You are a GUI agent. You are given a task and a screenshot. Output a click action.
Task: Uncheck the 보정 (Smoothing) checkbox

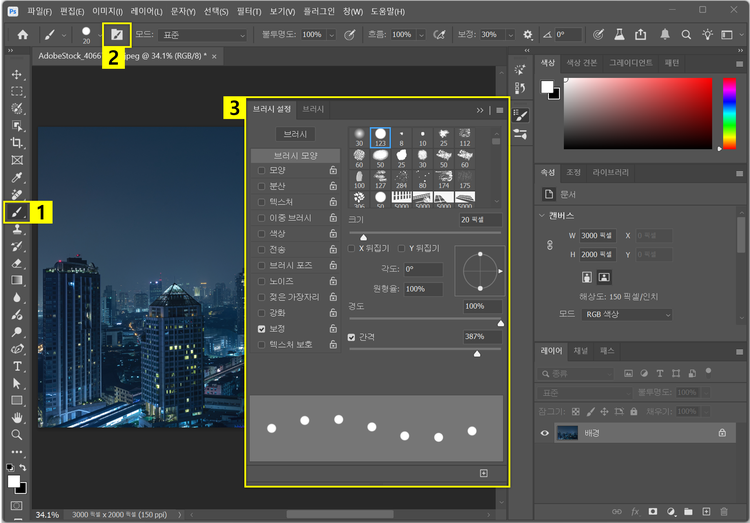262,328
